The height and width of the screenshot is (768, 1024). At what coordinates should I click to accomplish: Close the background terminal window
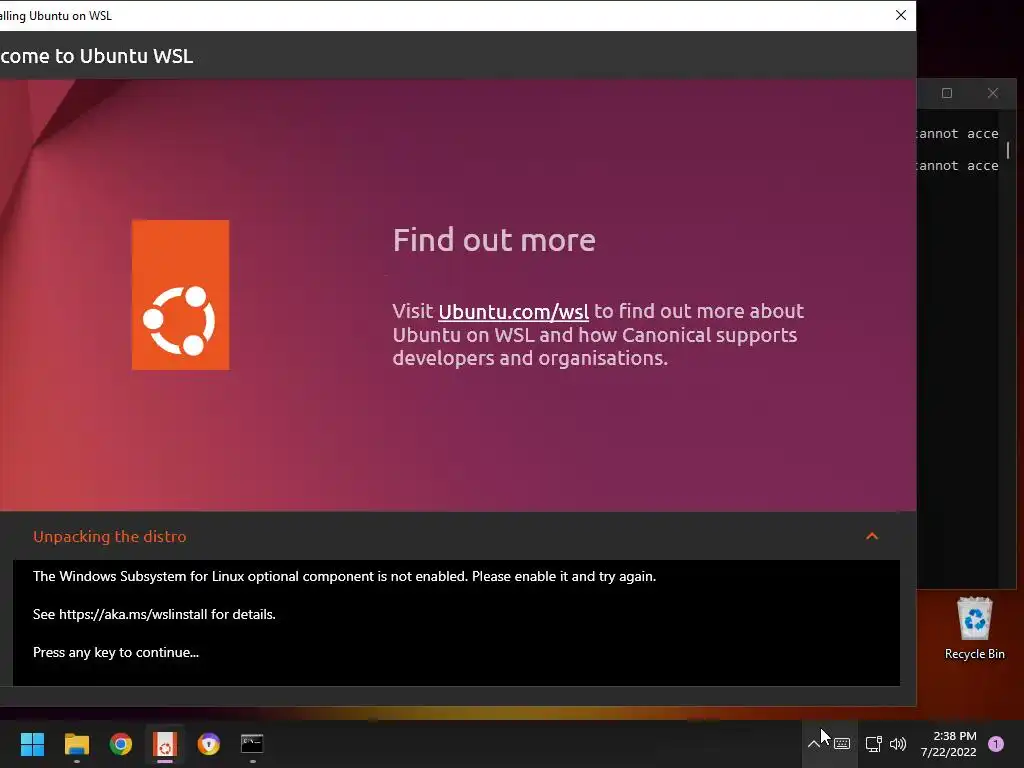[x=993, y=93]
